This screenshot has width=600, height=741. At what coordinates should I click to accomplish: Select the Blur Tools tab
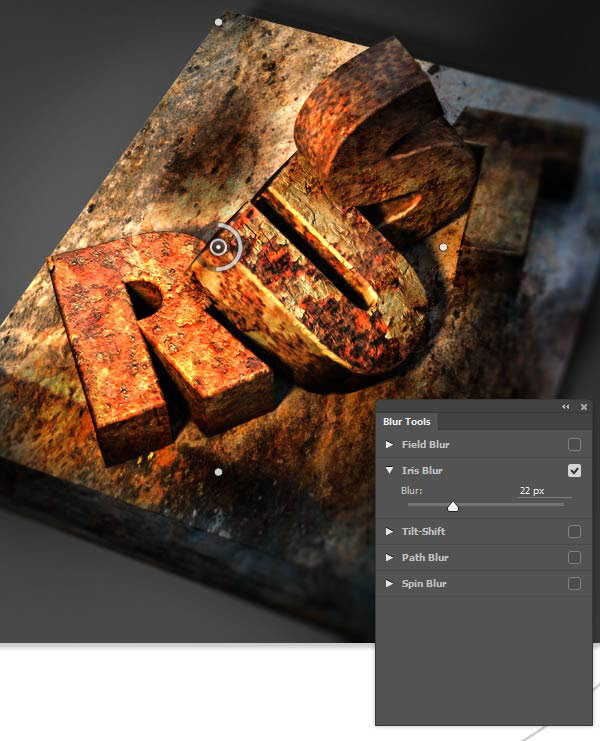pos(407,422)
